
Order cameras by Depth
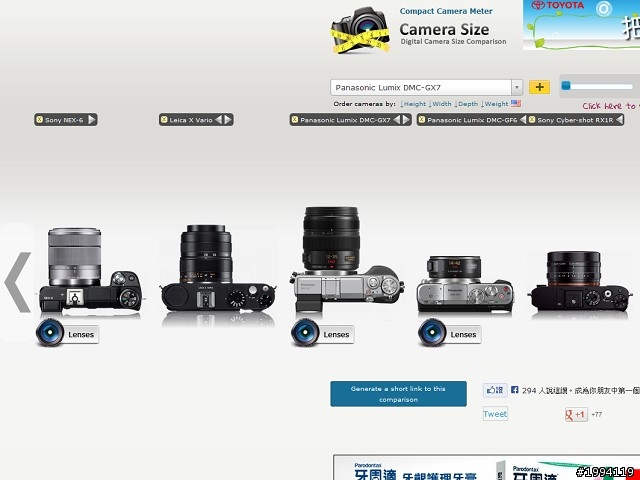pos(466,104)
